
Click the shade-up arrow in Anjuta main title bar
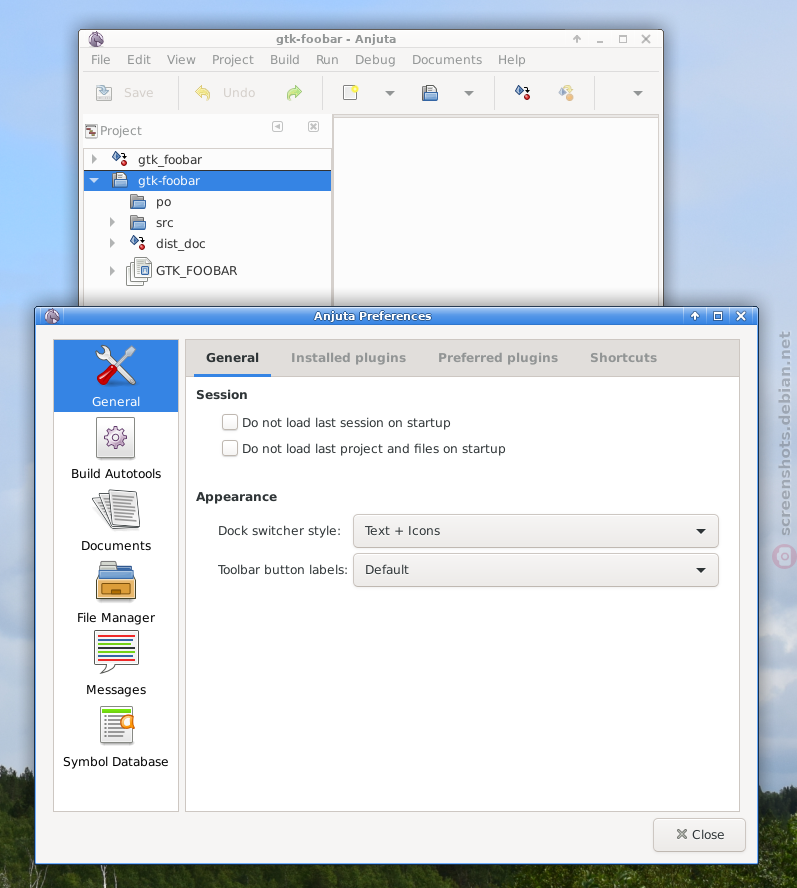[577, 39]
